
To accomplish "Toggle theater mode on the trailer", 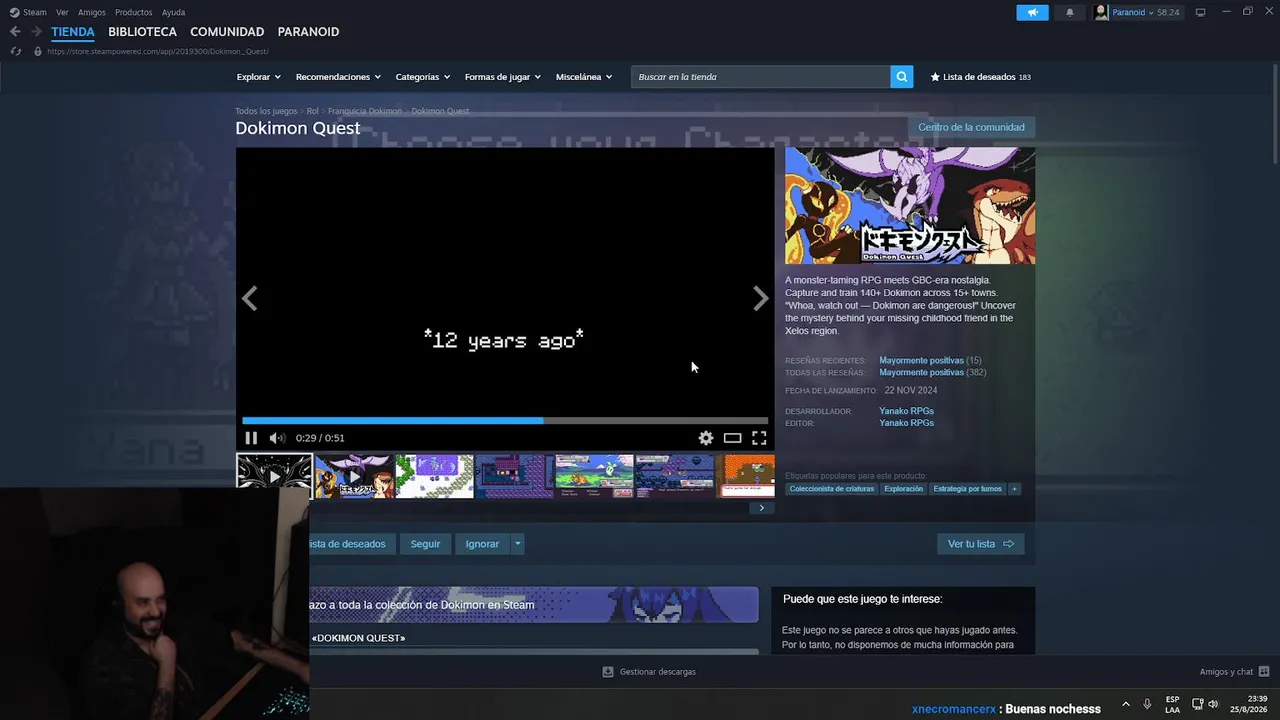I will [x=733, y=438].
